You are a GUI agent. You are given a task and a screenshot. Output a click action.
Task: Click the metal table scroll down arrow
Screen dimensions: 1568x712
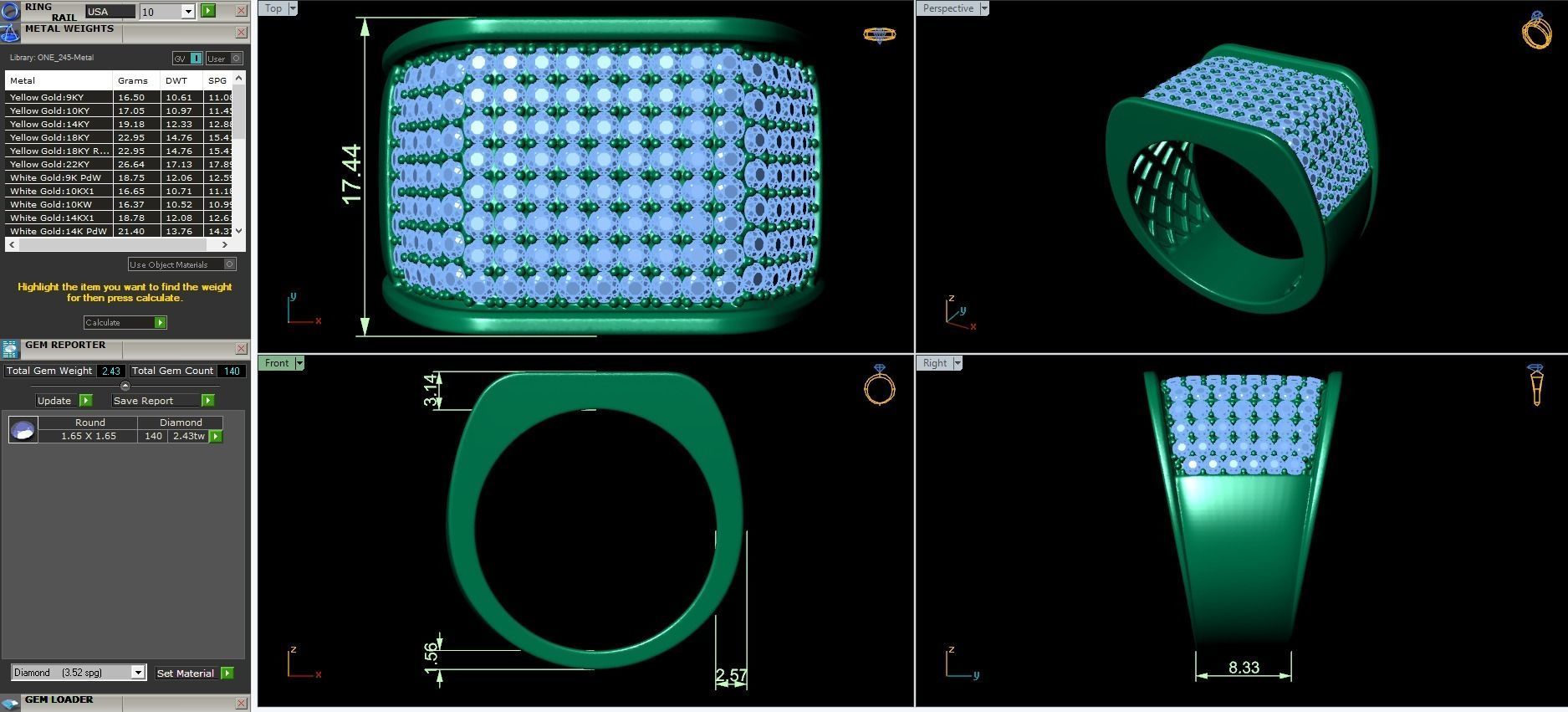pyautogui.click(x=239, y=231)
